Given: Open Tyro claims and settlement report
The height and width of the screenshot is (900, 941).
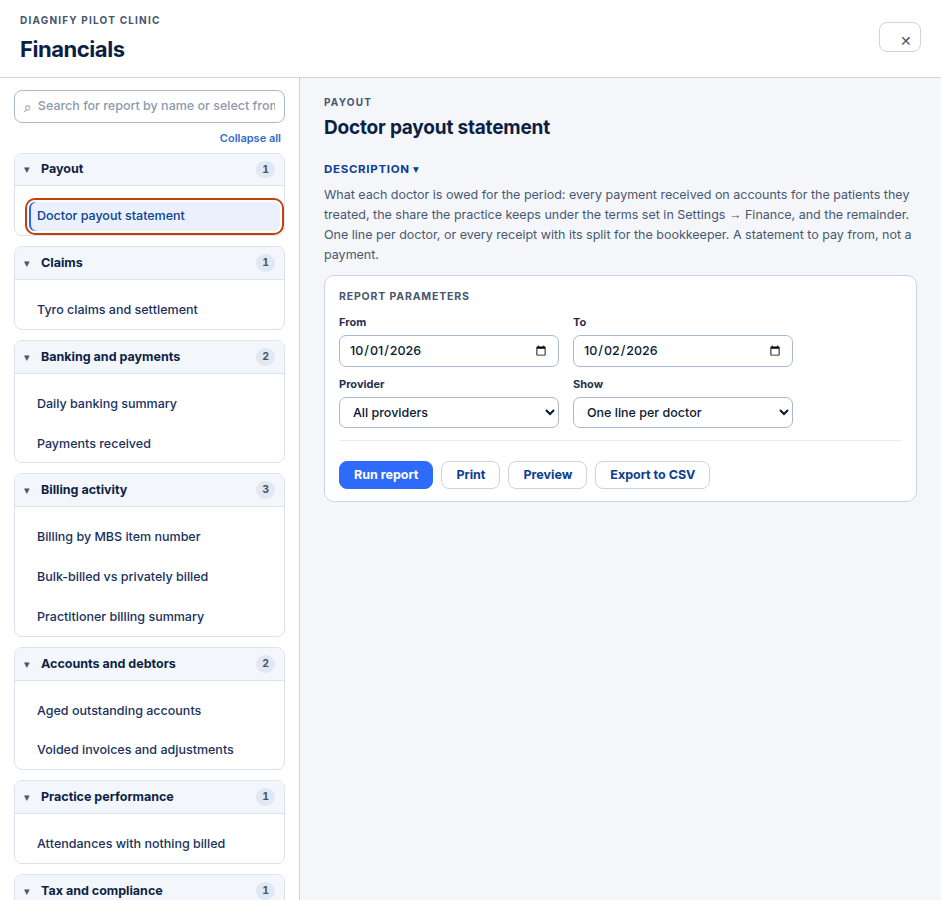Looking at the screenshot, I should [154, 310].
